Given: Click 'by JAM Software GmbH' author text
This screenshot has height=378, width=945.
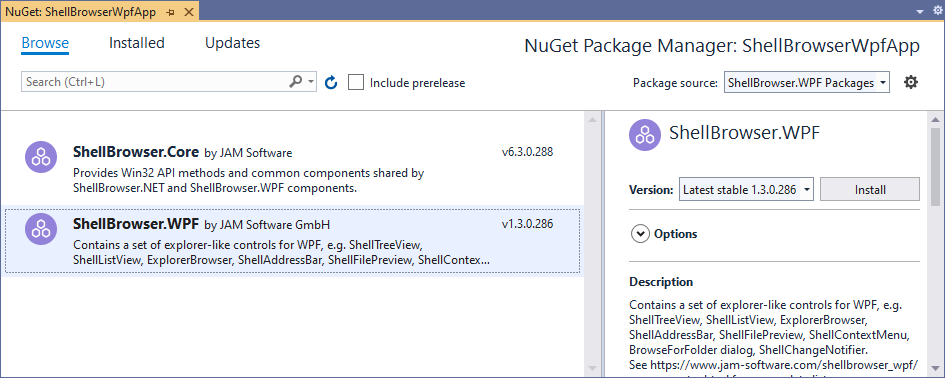Looking at the screenshot, I should click(x=267, y=225).
